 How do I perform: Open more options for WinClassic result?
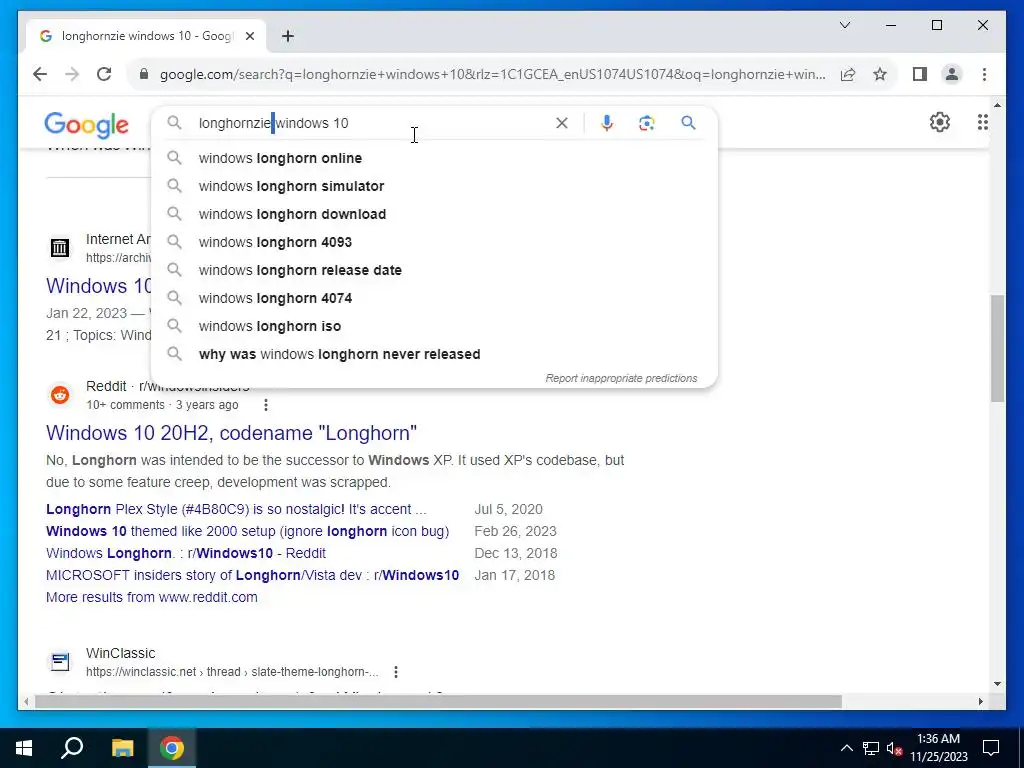[x=396, y=672]
